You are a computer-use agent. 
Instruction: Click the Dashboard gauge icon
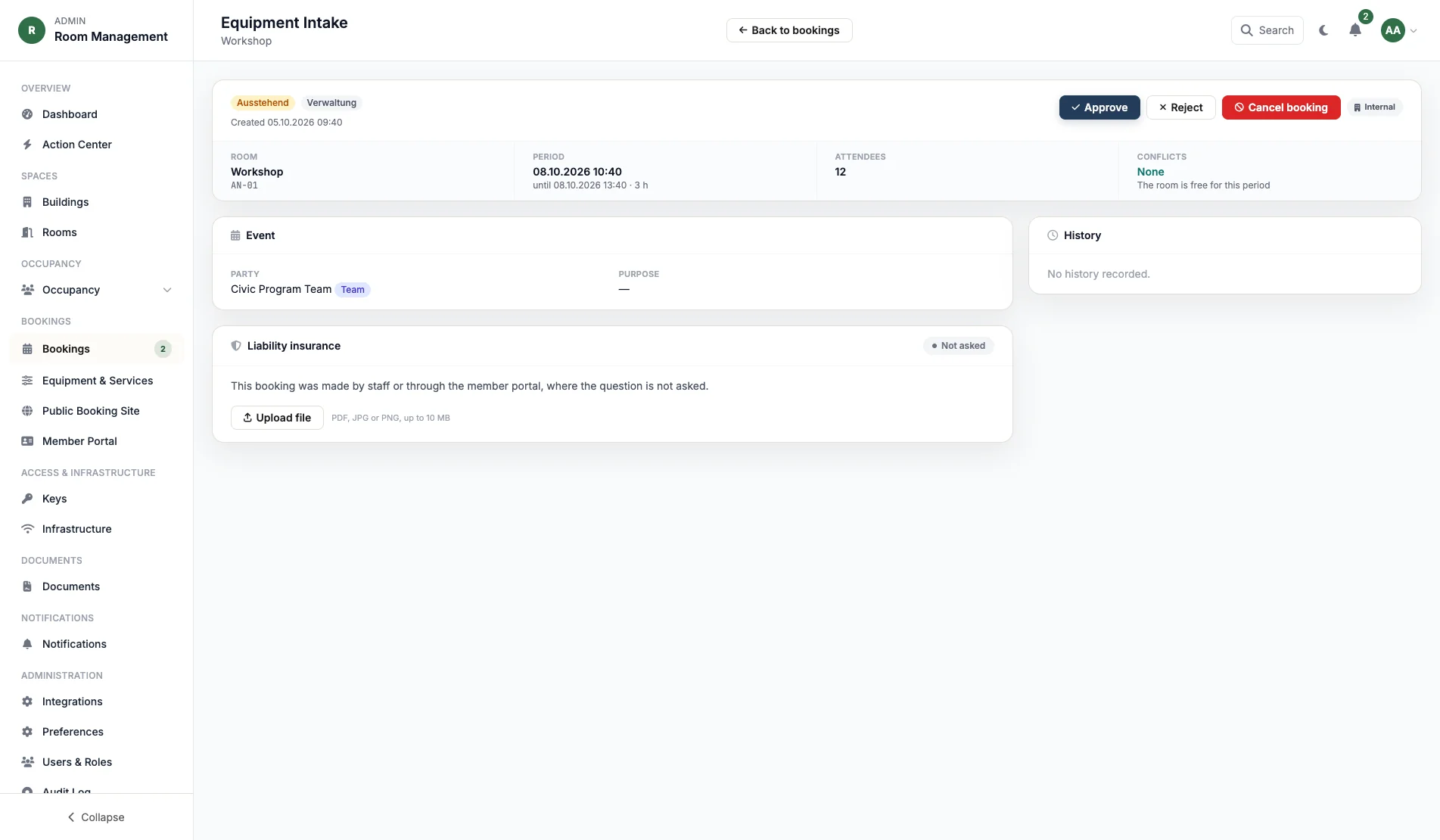coord(27,114)
